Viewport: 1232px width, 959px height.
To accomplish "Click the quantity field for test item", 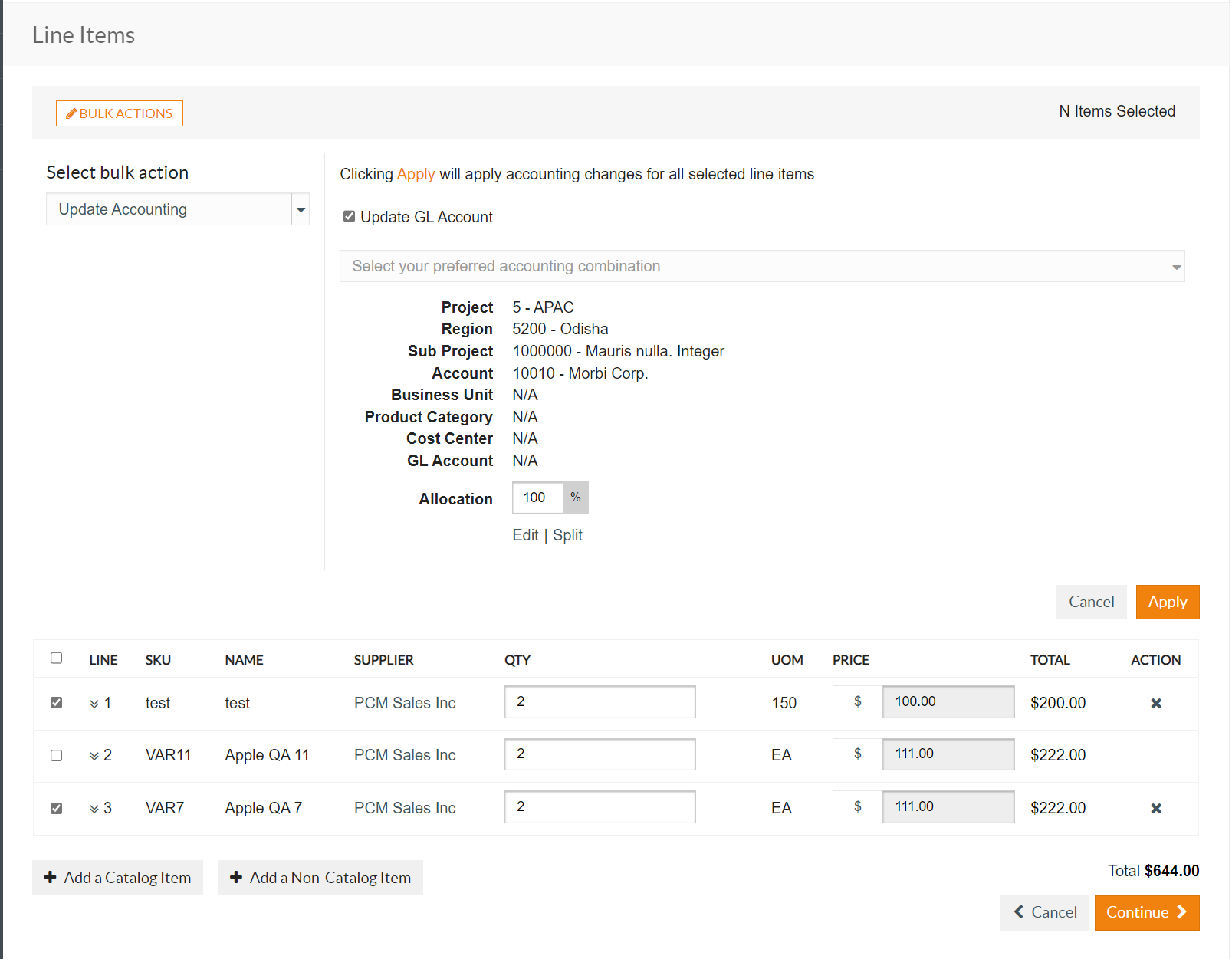I will pyautogui.click(x=600, y=701).
